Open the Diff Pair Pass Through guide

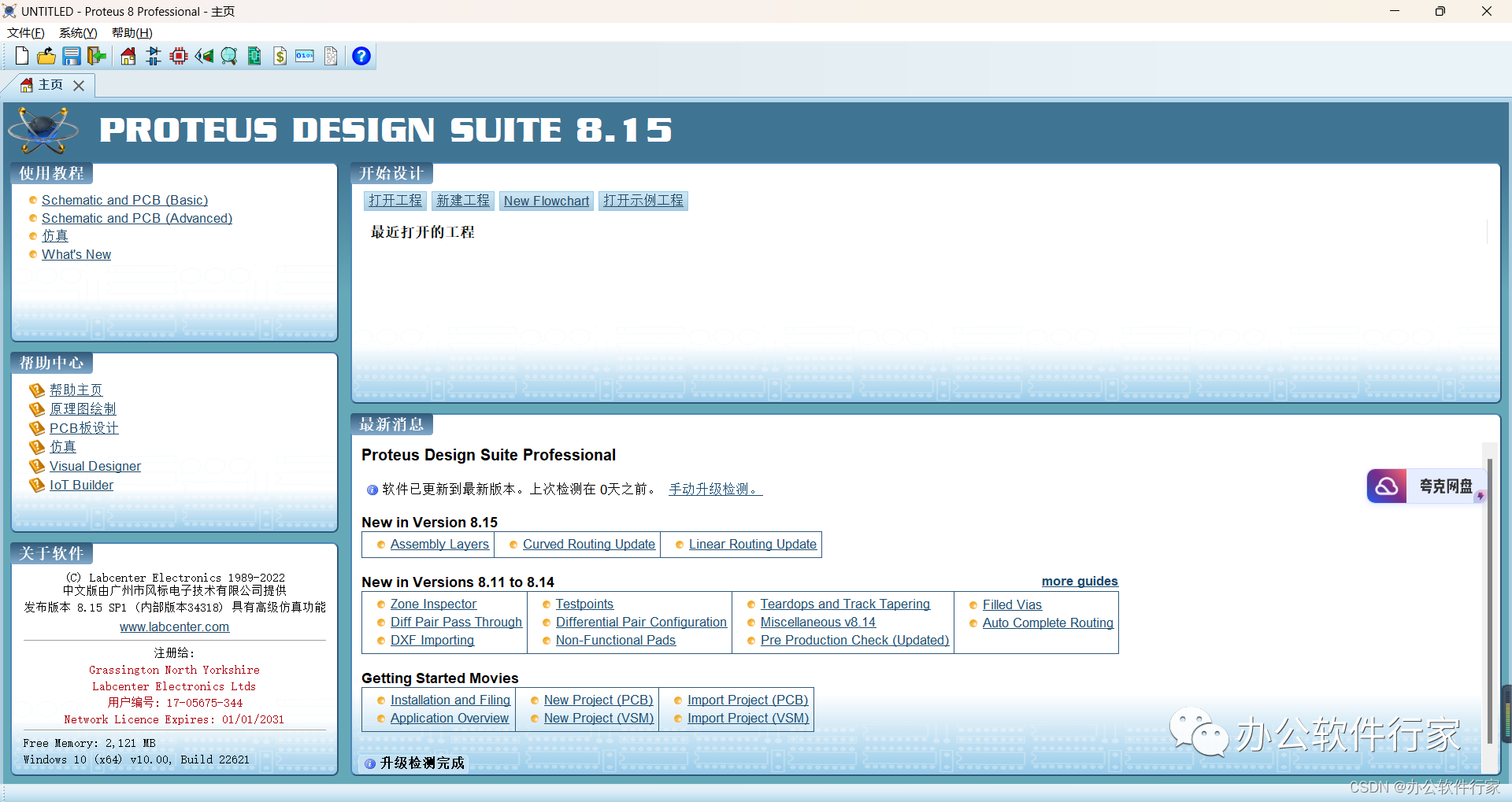[x=456, y=622]
